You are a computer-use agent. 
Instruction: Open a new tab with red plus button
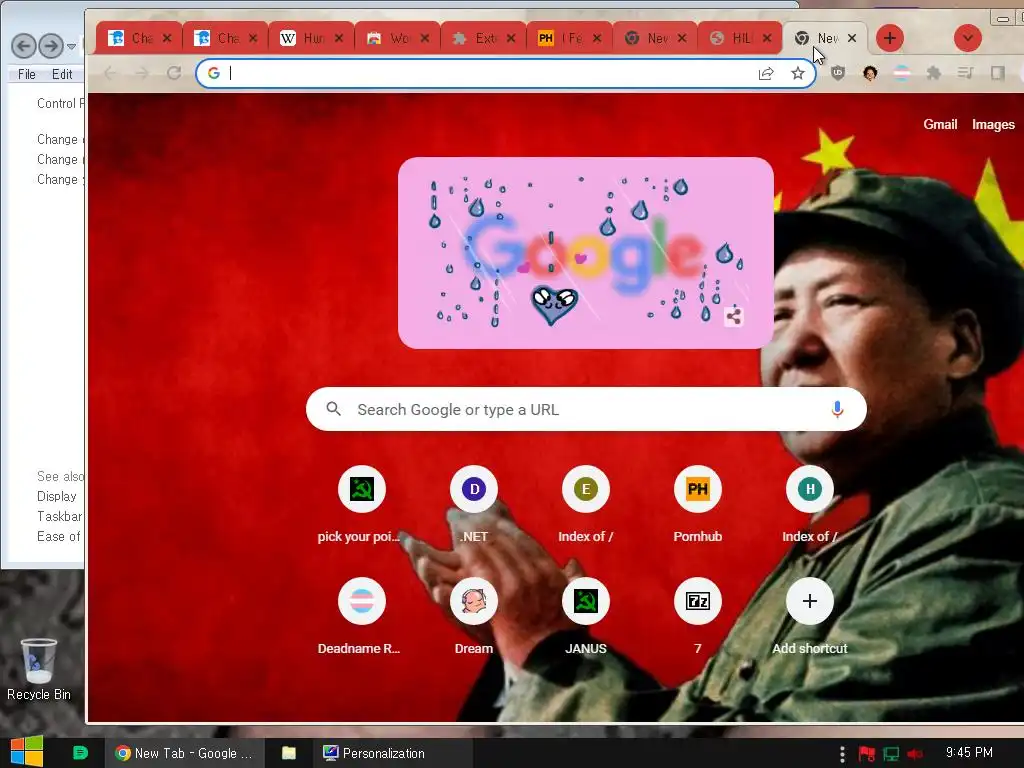tap(889, 38)
